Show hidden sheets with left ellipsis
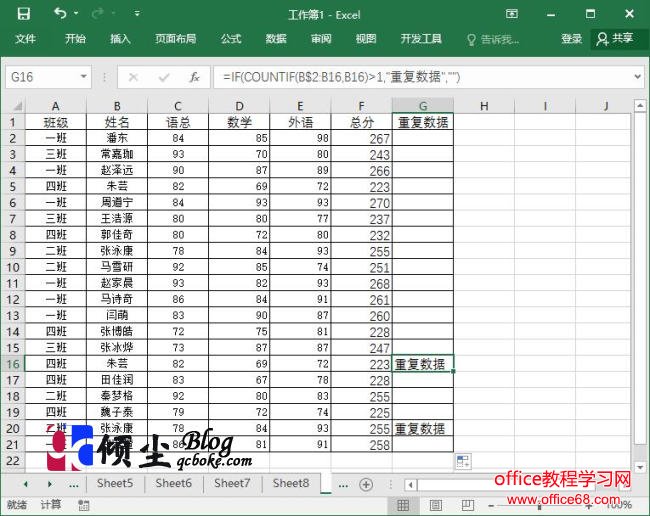Screen dimensions: 650x516 click(x=74, y=484)
